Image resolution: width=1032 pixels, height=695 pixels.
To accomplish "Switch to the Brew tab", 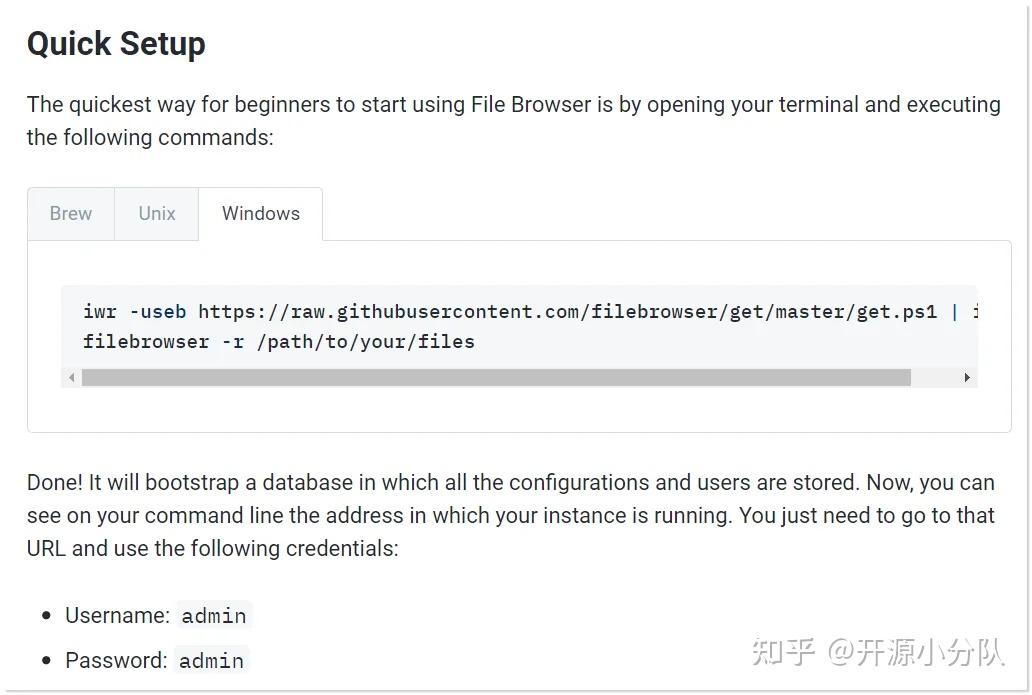I will click(70, 213).
